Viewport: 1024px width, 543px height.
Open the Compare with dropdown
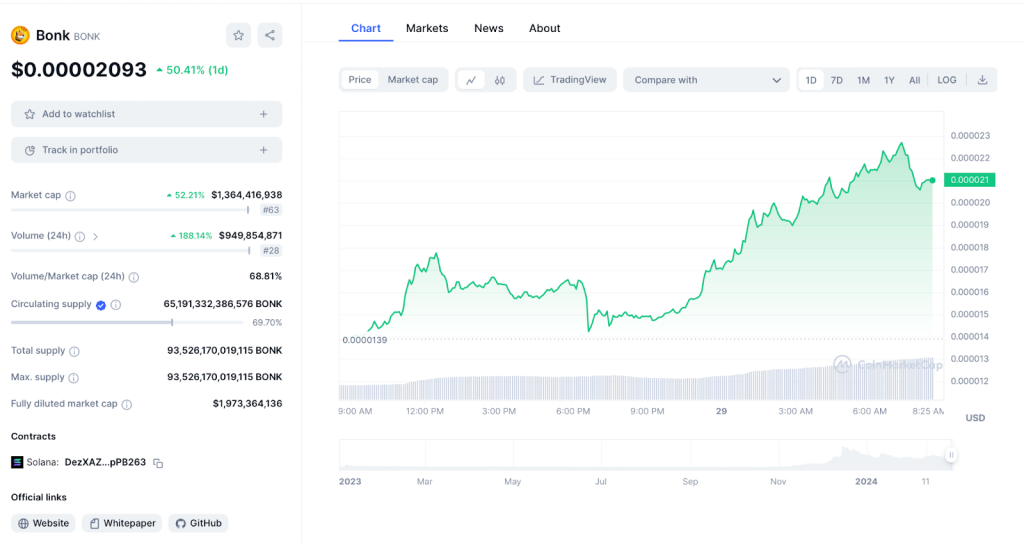(x=706, y=80)
